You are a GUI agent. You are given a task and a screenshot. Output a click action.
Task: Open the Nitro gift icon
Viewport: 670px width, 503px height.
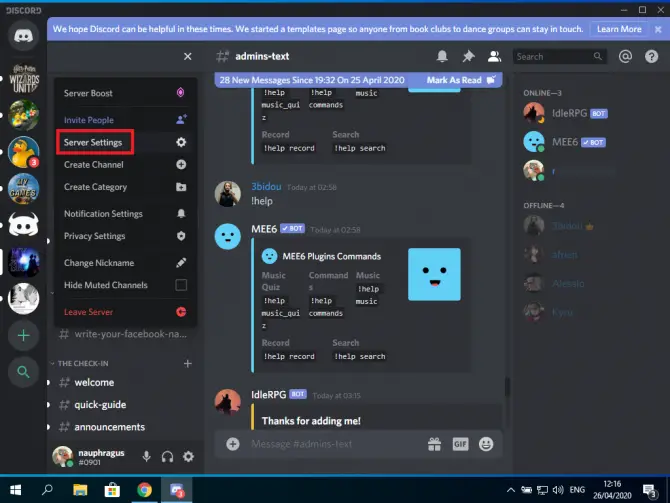pos(435,444)
